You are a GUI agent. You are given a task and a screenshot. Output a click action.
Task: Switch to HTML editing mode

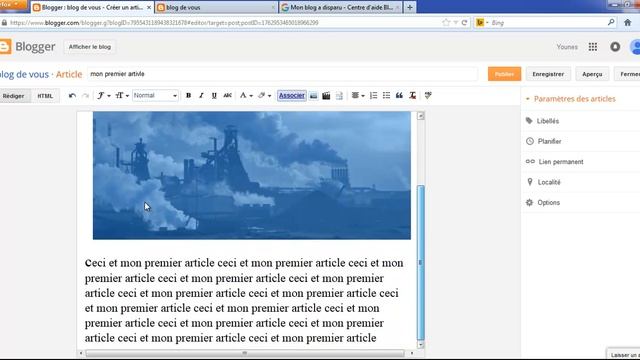click(x=45, y=96)
